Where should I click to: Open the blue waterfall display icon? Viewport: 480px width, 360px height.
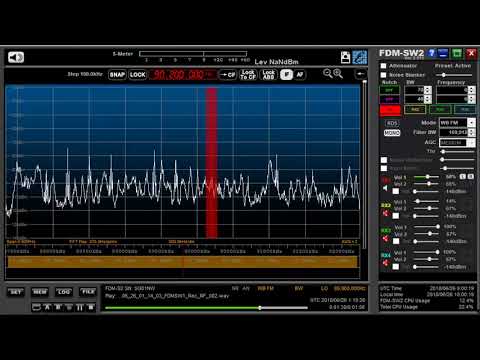pyautogui.click(x=360, y=57)
